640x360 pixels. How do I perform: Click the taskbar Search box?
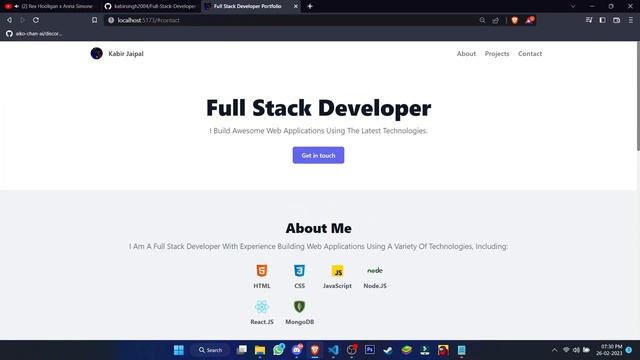[x=210, y=350]
